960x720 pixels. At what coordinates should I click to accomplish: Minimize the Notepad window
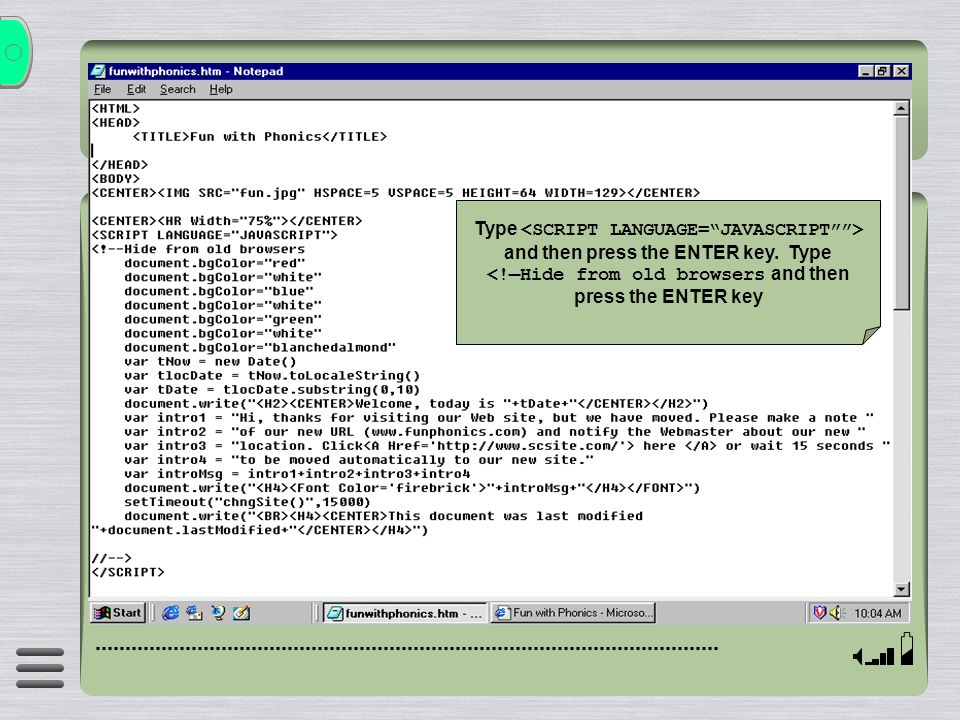point(865,71)
